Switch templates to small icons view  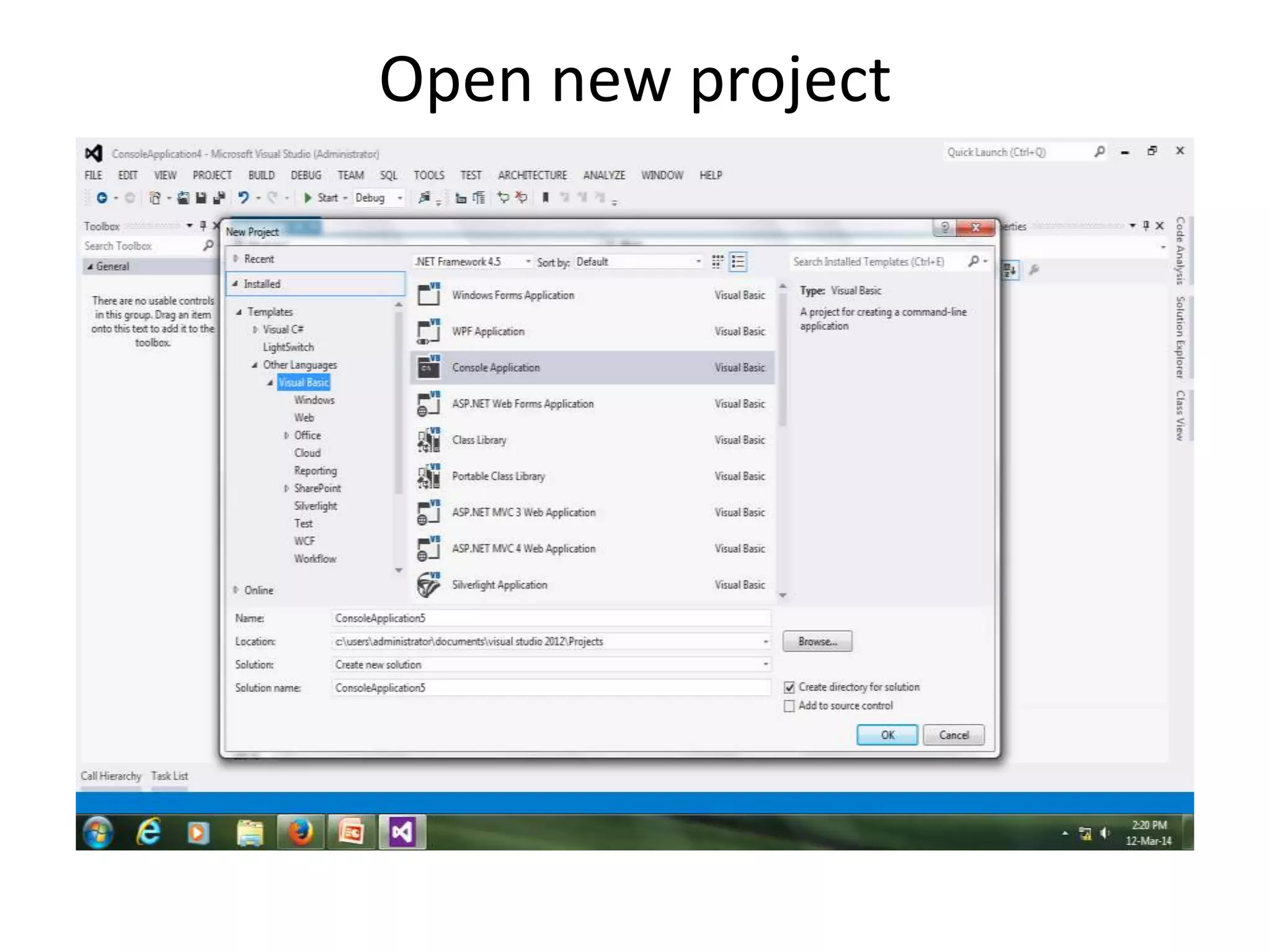click(x=717, y=262)
